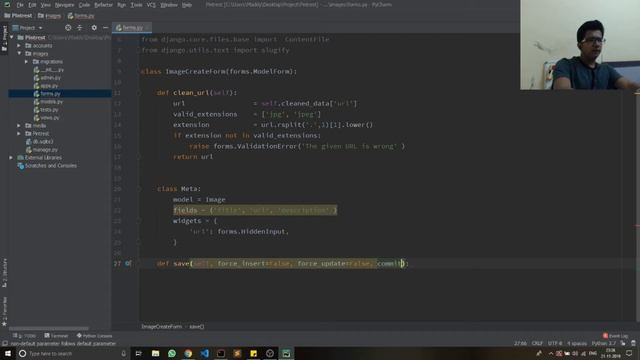
Task: Select __init__.py in project tree
Action: [x=49, y=70]
